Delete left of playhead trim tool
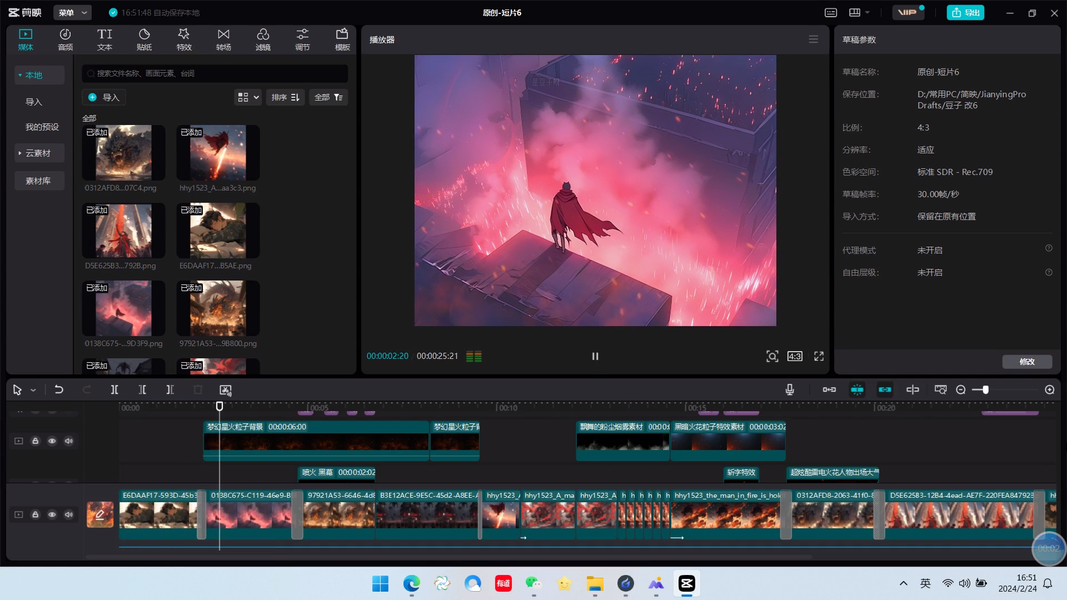Viewport: 1067px width, 600px height. tap(142, 390)
